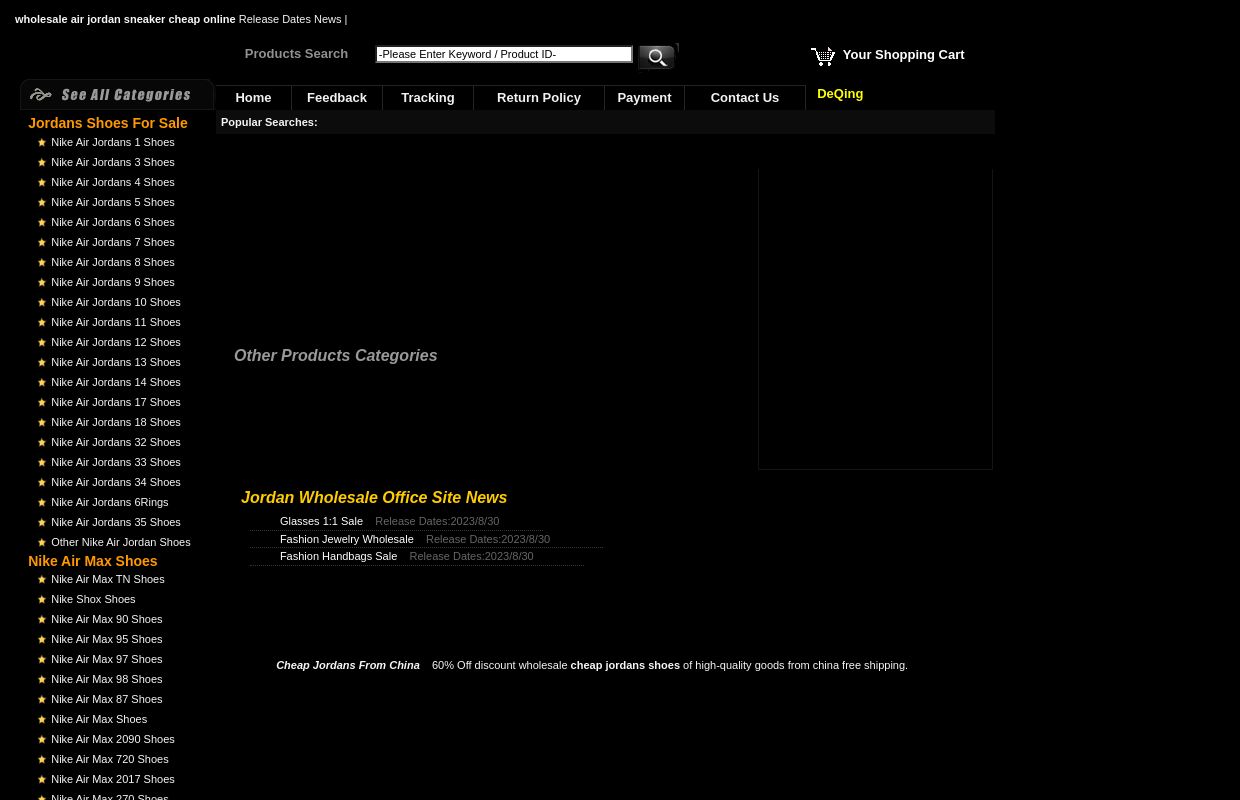1240x800 pixels.
Task: Open Nike Air Max 98 Shoes
Action: [x=107, y=679]
